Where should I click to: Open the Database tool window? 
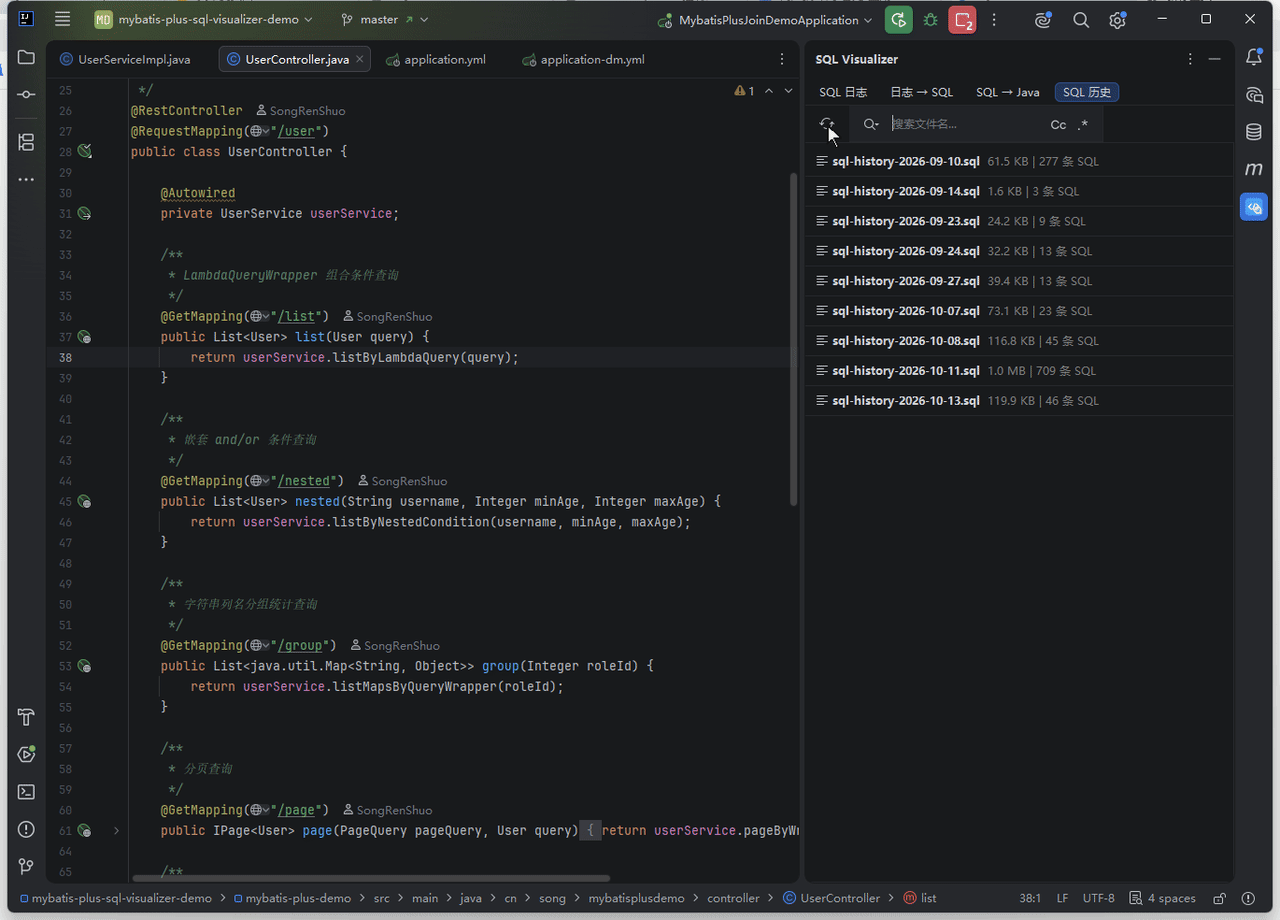click(x=1254, y=132)
